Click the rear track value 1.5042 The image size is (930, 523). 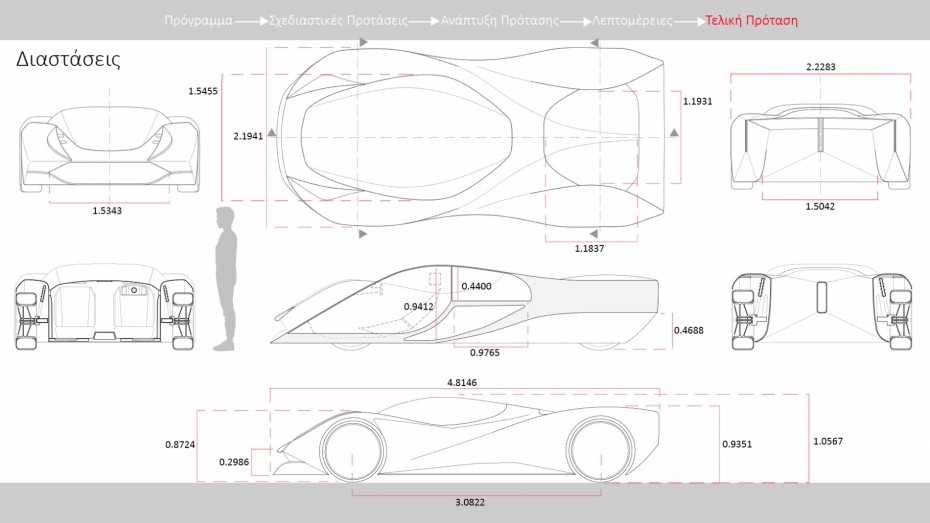coord(820,206)
